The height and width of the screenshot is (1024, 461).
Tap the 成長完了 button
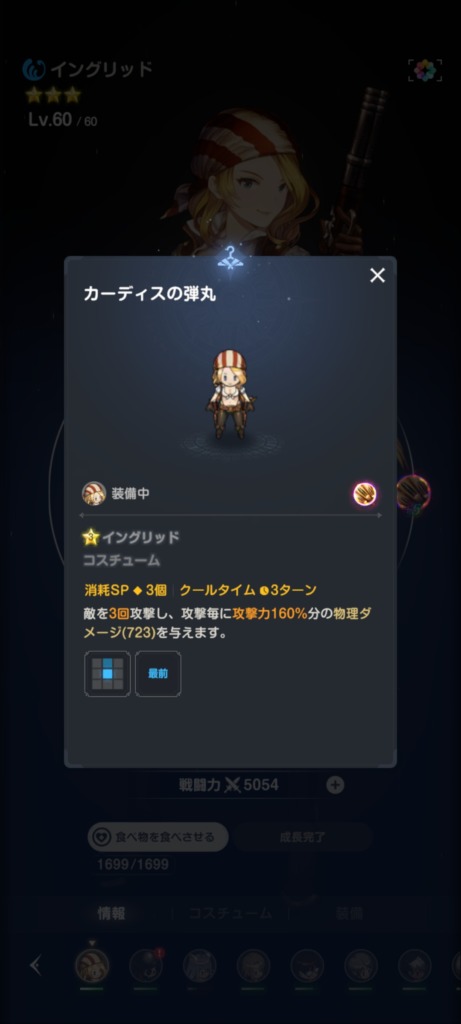coord(302,837)
